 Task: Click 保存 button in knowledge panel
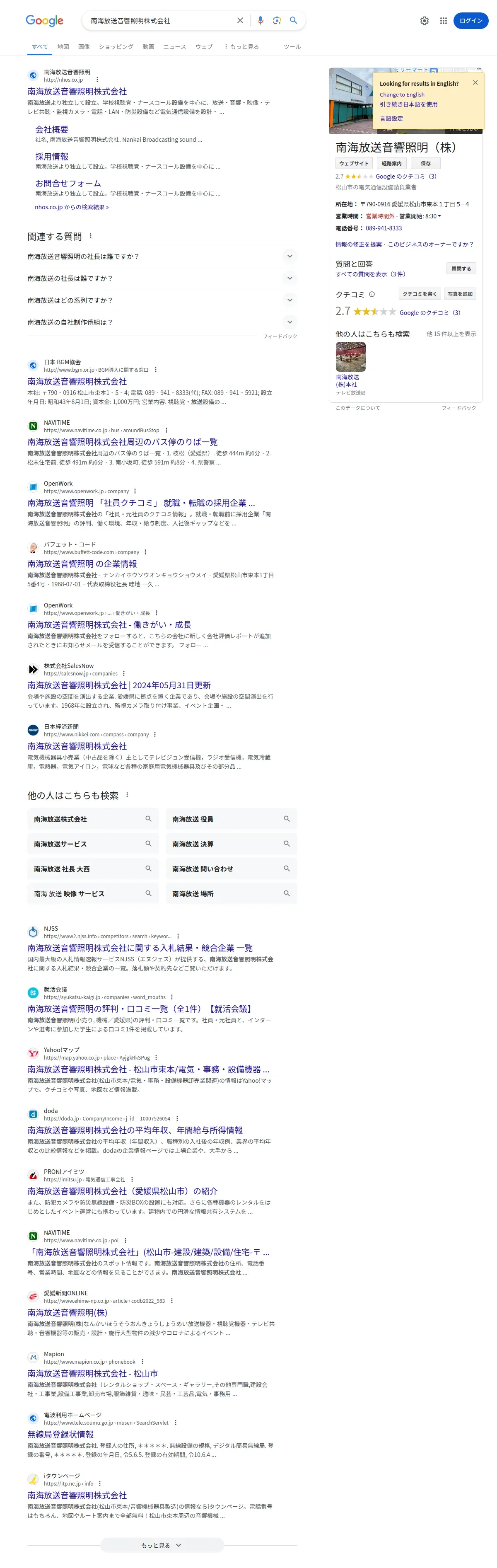(426, 163)
